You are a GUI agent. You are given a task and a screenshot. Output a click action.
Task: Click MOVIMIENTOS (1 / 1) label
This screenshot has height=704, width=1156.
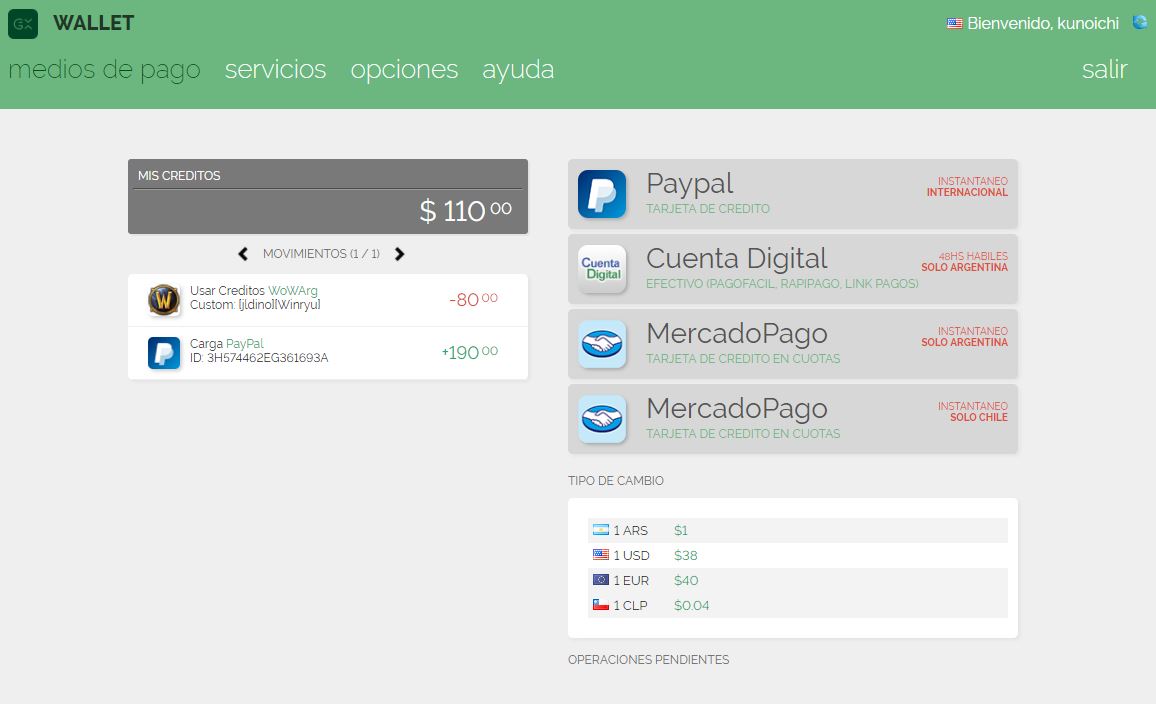pyautogui.click(x=321, y=254)
